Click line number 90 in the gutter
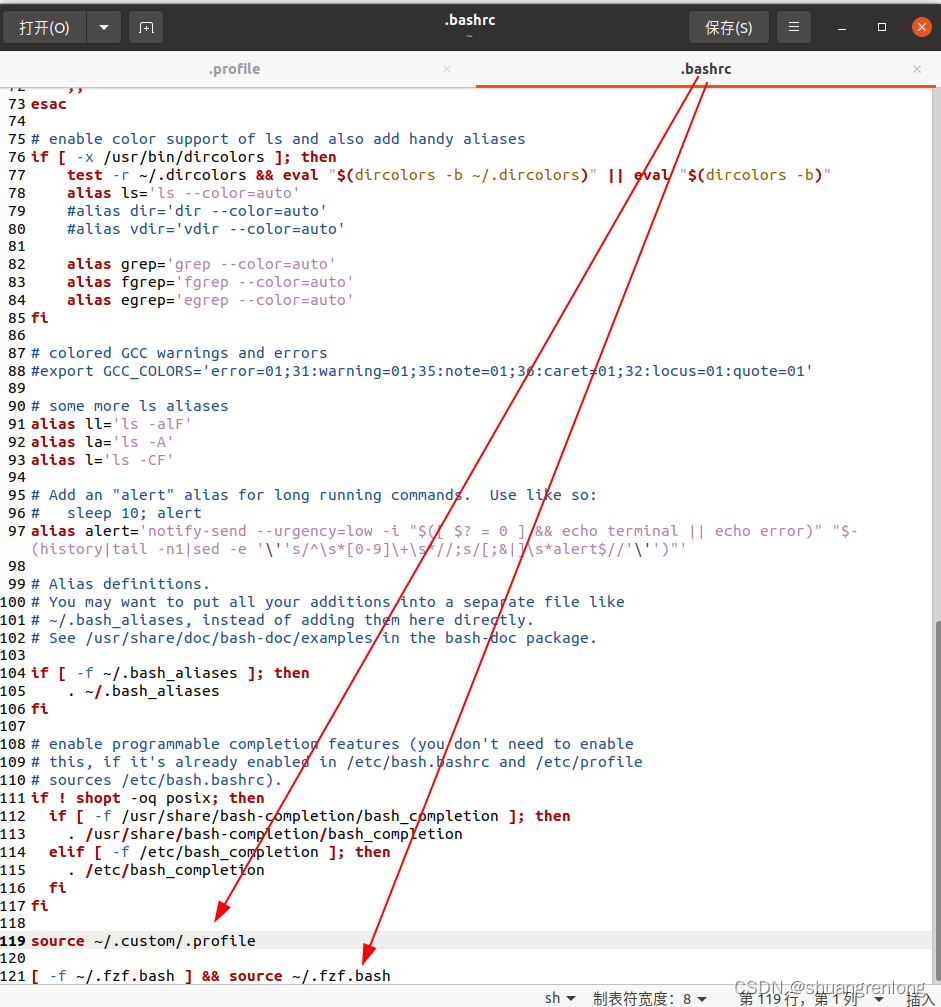This screenshot has height=1007, width=941. pyautogui.click(x=15, y=405)
